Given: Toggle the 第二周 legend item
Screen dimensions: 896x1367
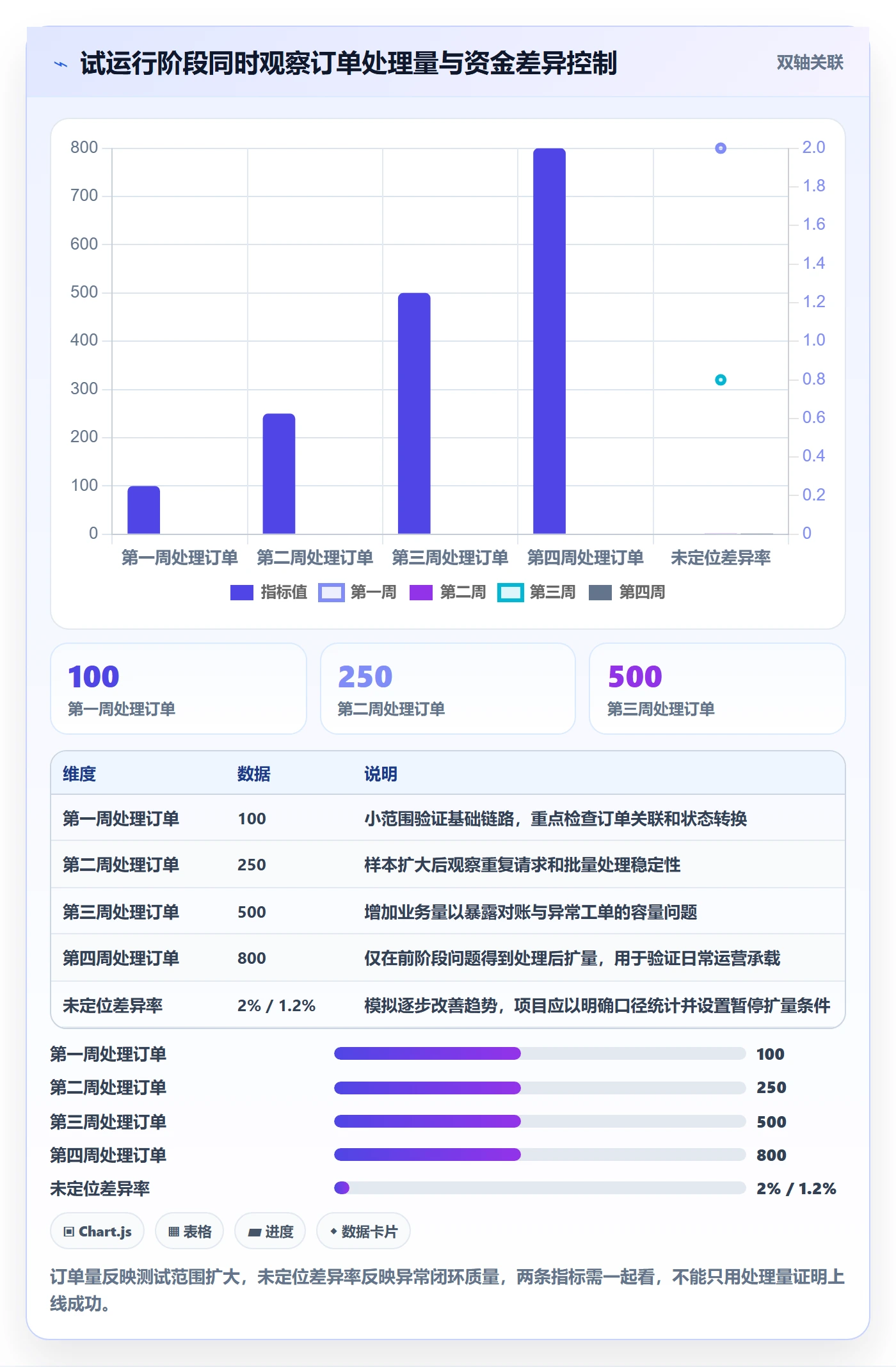Looking at the screenshot, I should (447, 593).
